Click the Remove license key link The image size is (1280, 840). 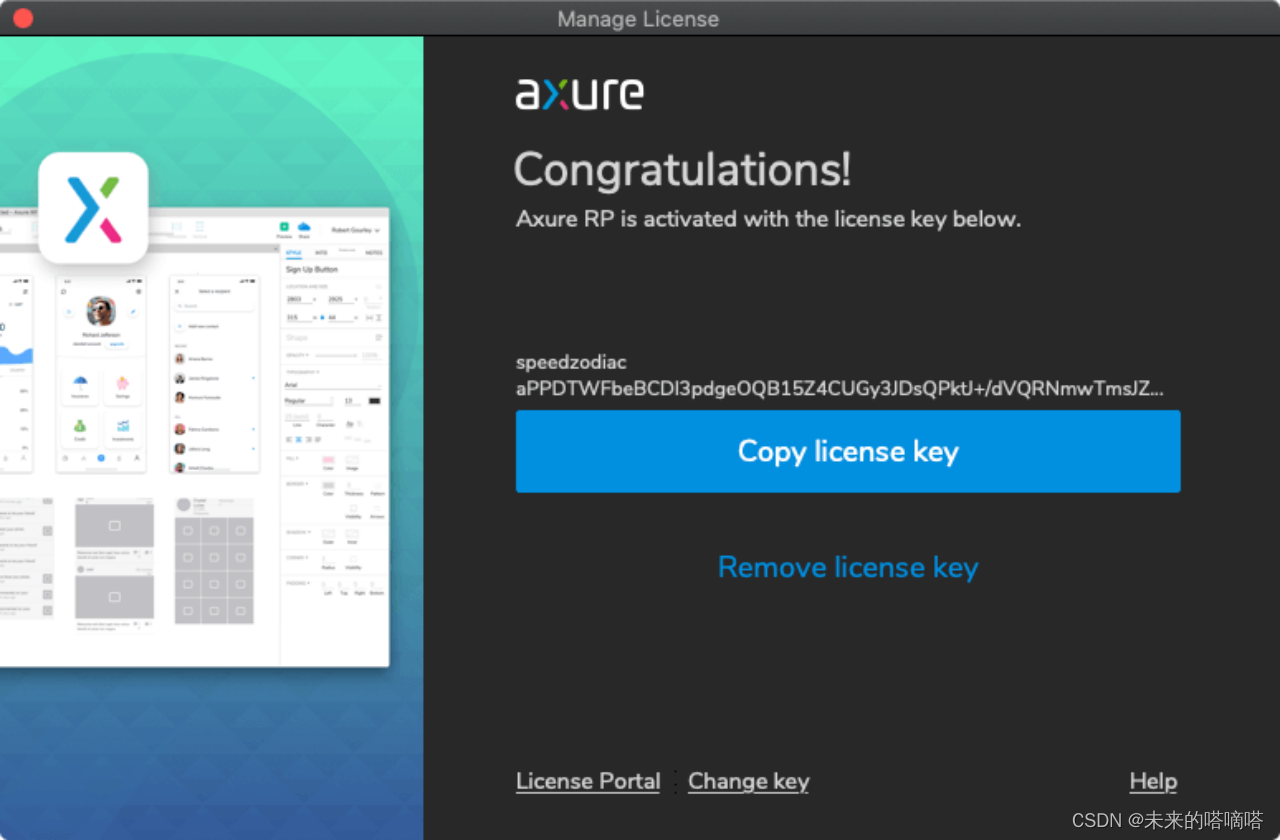click(x=848, y=567)
